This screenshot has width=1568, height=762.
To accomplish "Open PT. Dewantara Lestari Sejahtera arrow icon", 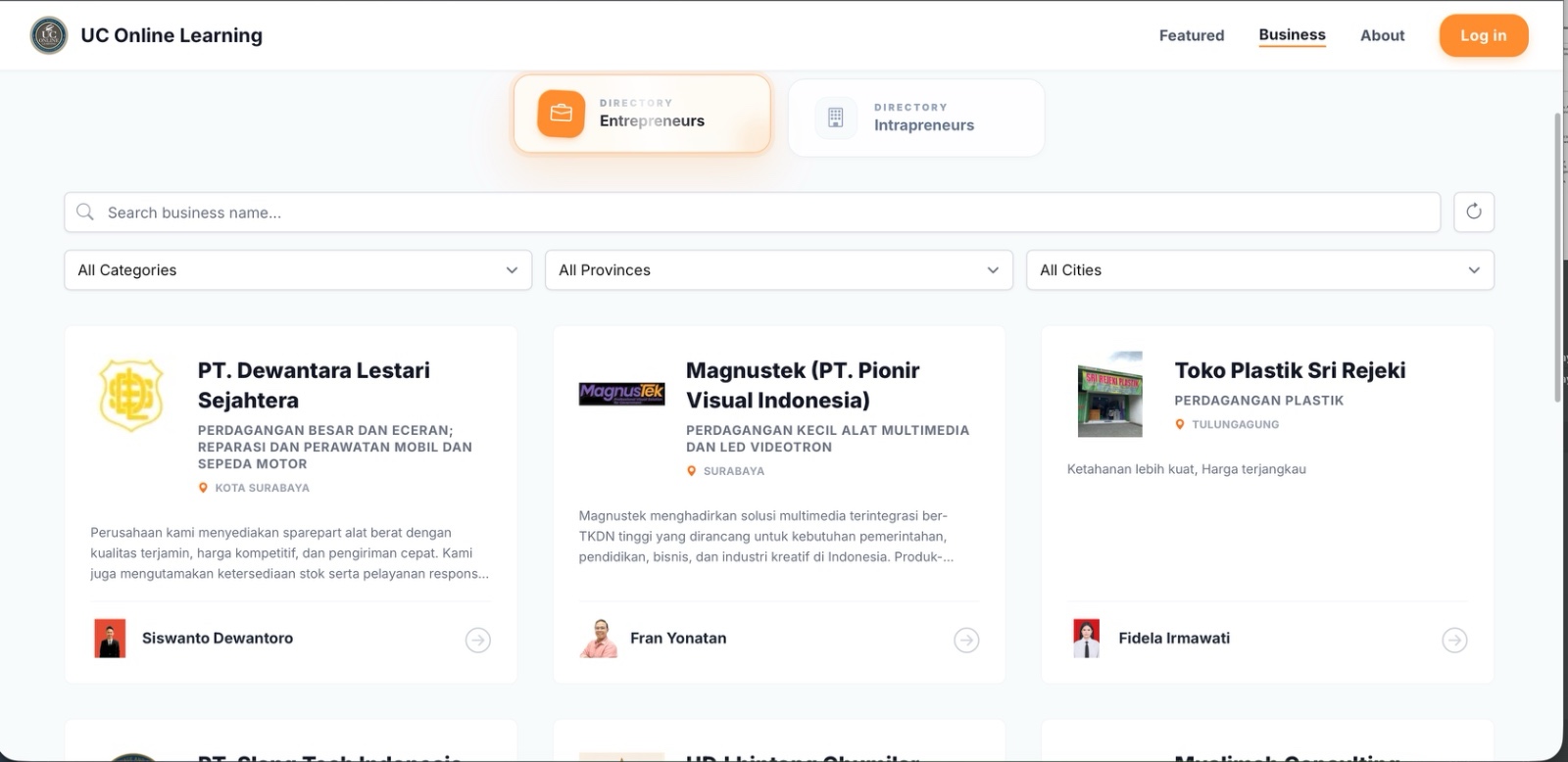I will coord(478,640).
